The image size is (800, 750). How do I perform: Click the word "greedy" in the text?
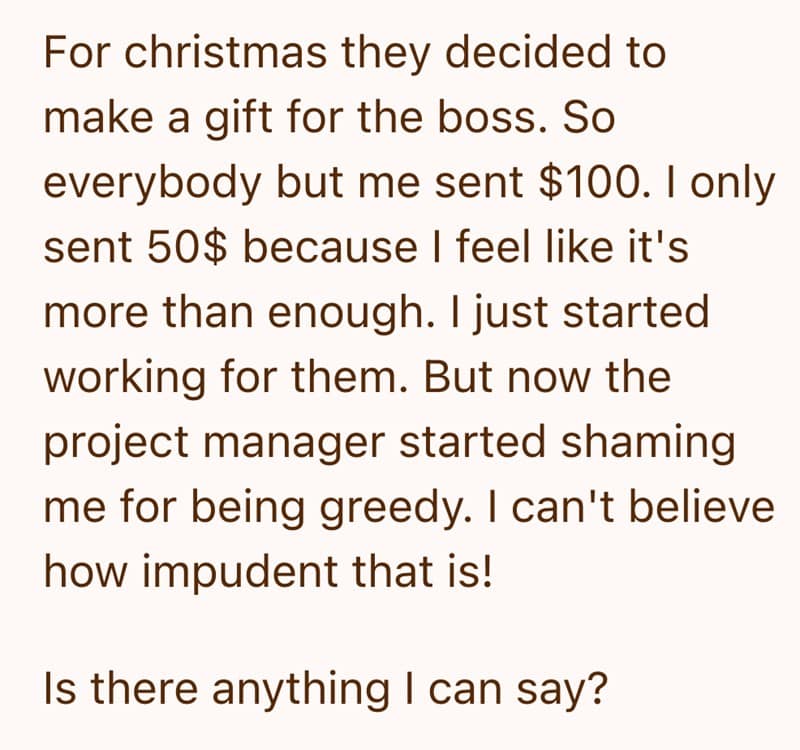[372, 510]
